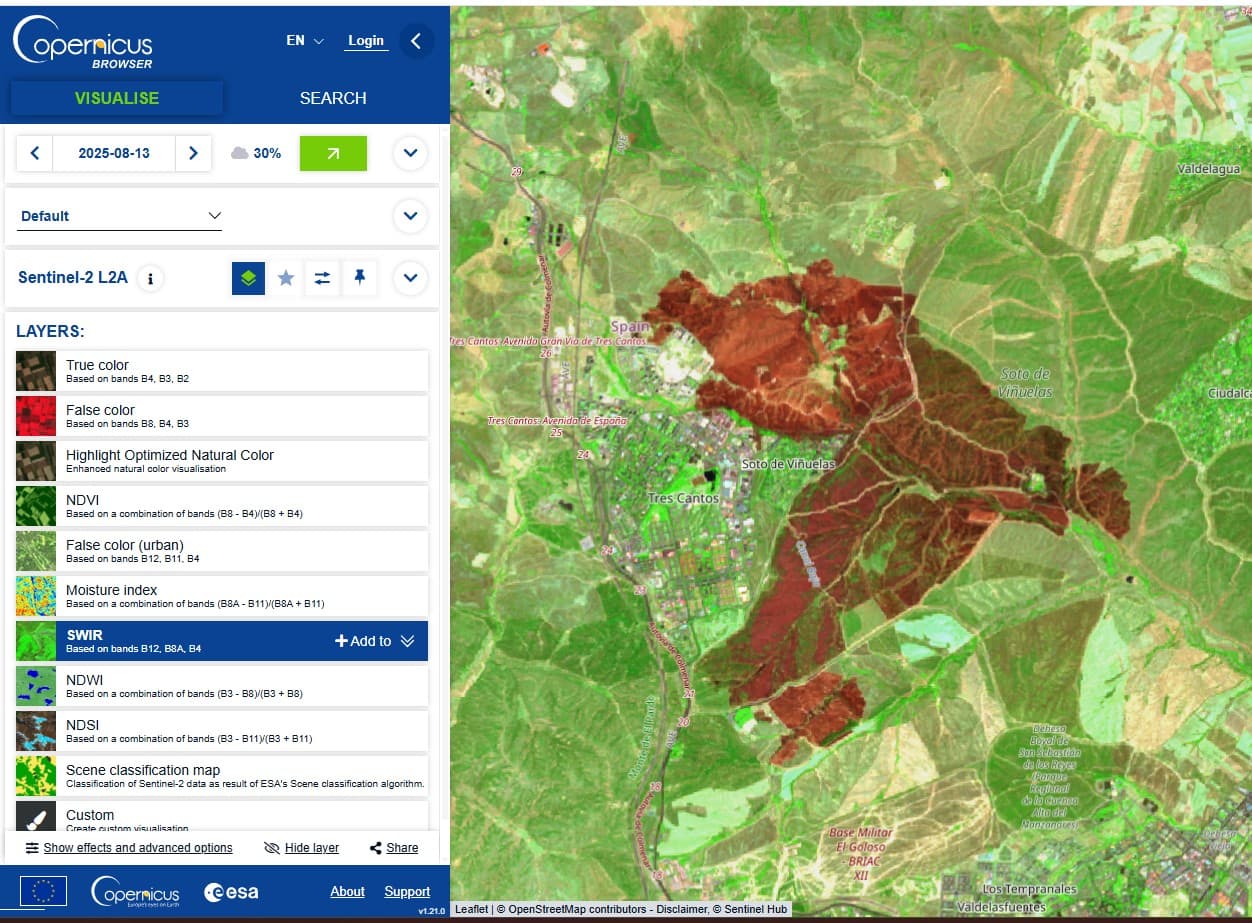1252x923 pixels.
Task: Switch to the SEARCH tab
Action: (x=333, y=98)
